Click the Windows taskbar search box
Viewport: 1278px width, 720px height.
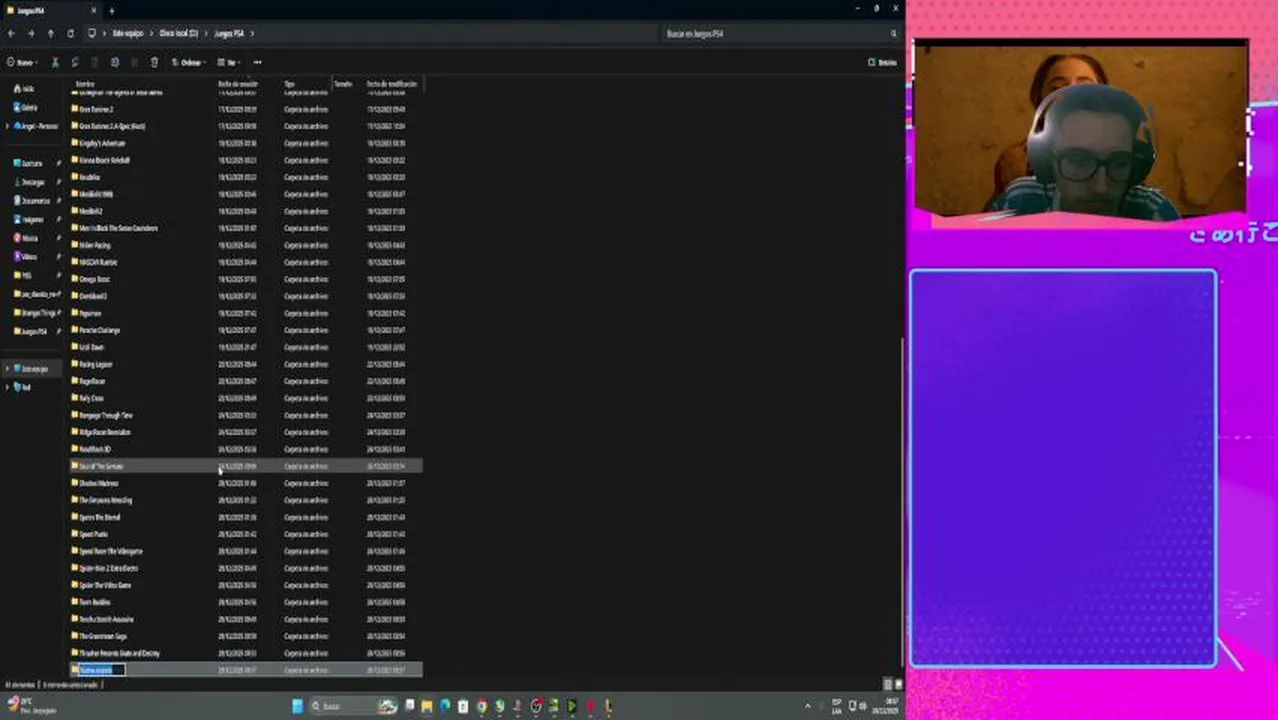[x=354, y=706]
